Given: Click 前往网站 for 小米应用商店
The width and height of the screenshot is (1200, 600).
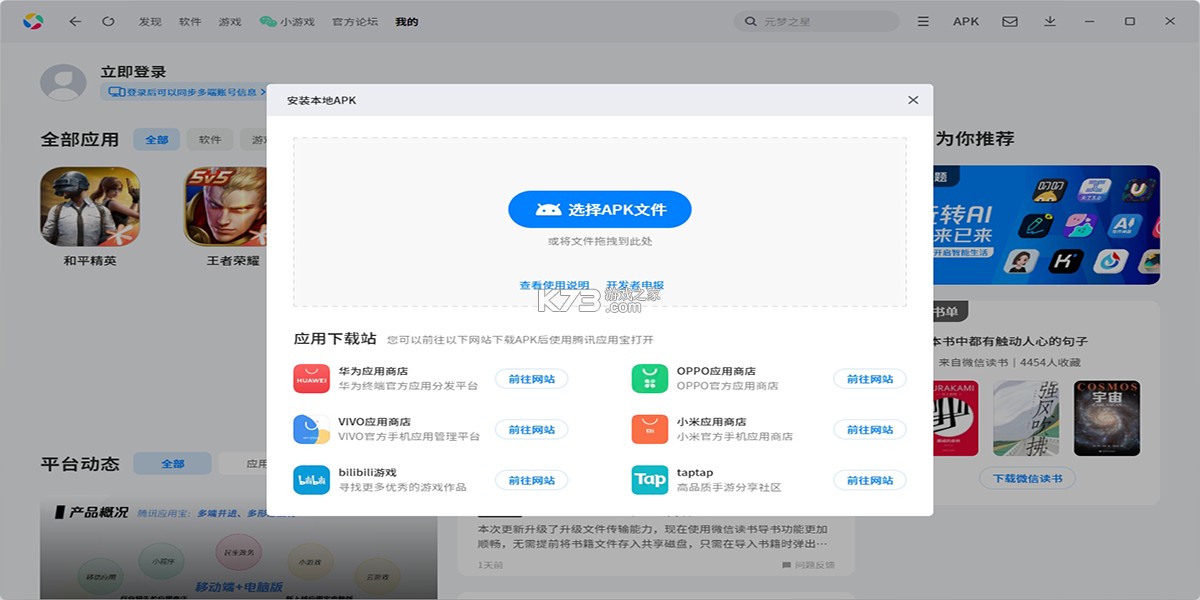Looking at the screenshot, I should coord(870,430).
